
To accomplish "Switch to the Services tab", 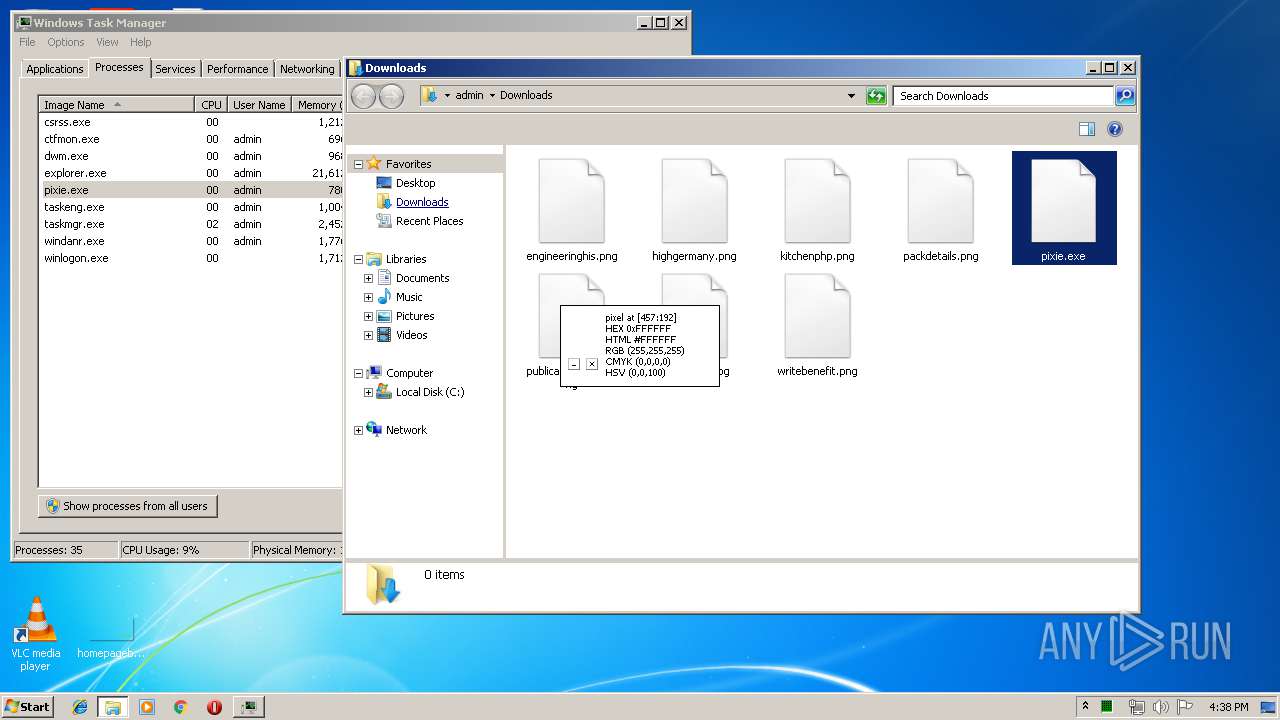I will coord(175,69).
